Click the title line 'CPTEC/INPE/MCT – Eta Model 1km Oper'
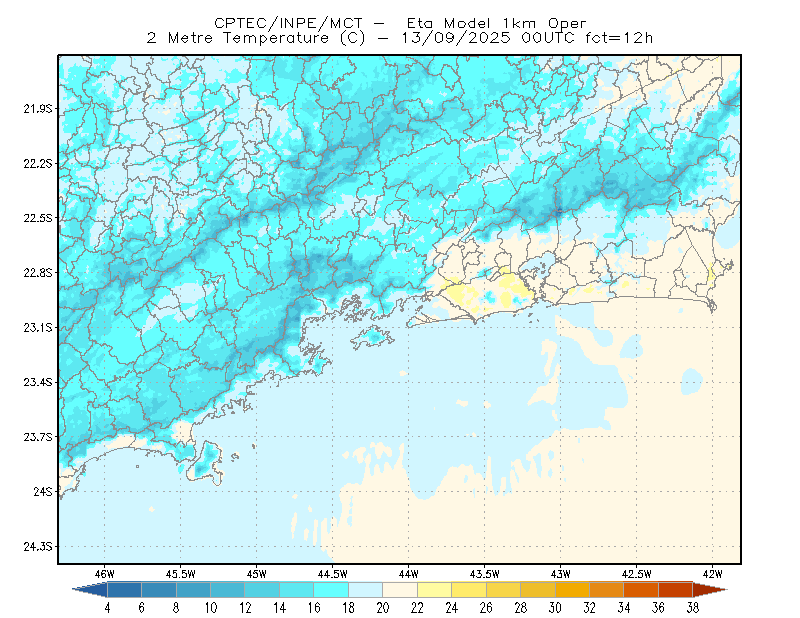Screen dimensions: 800x618 click(400, 23)
